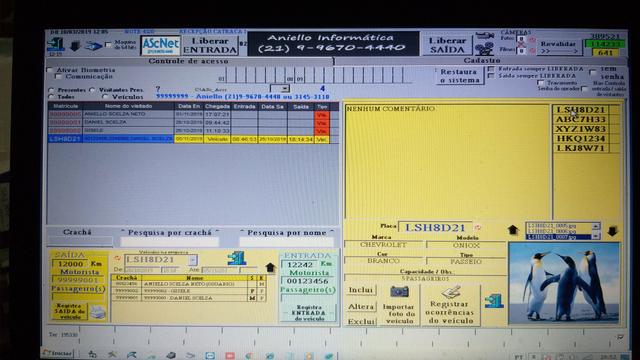Click the Placa field showing LSH8D21
The width and height of the screenshot is (640, 360).
[436, 228]
